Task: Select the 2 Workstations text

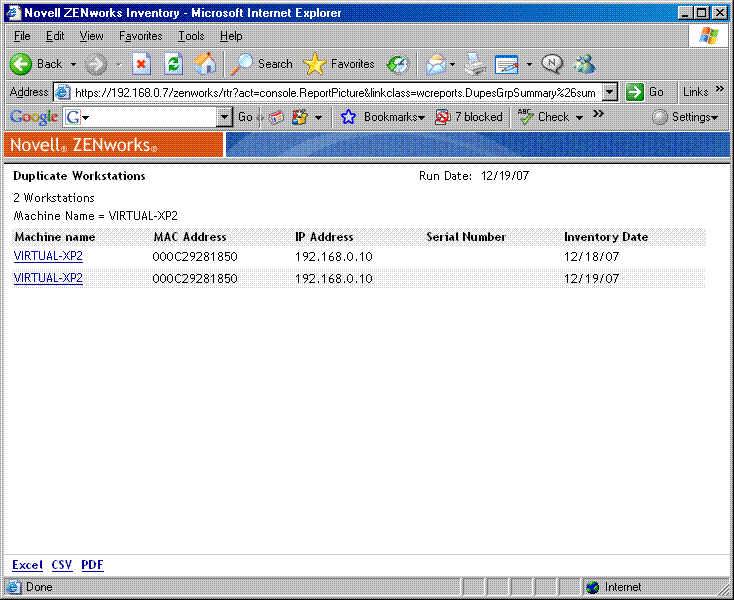Action: point(54,198)
